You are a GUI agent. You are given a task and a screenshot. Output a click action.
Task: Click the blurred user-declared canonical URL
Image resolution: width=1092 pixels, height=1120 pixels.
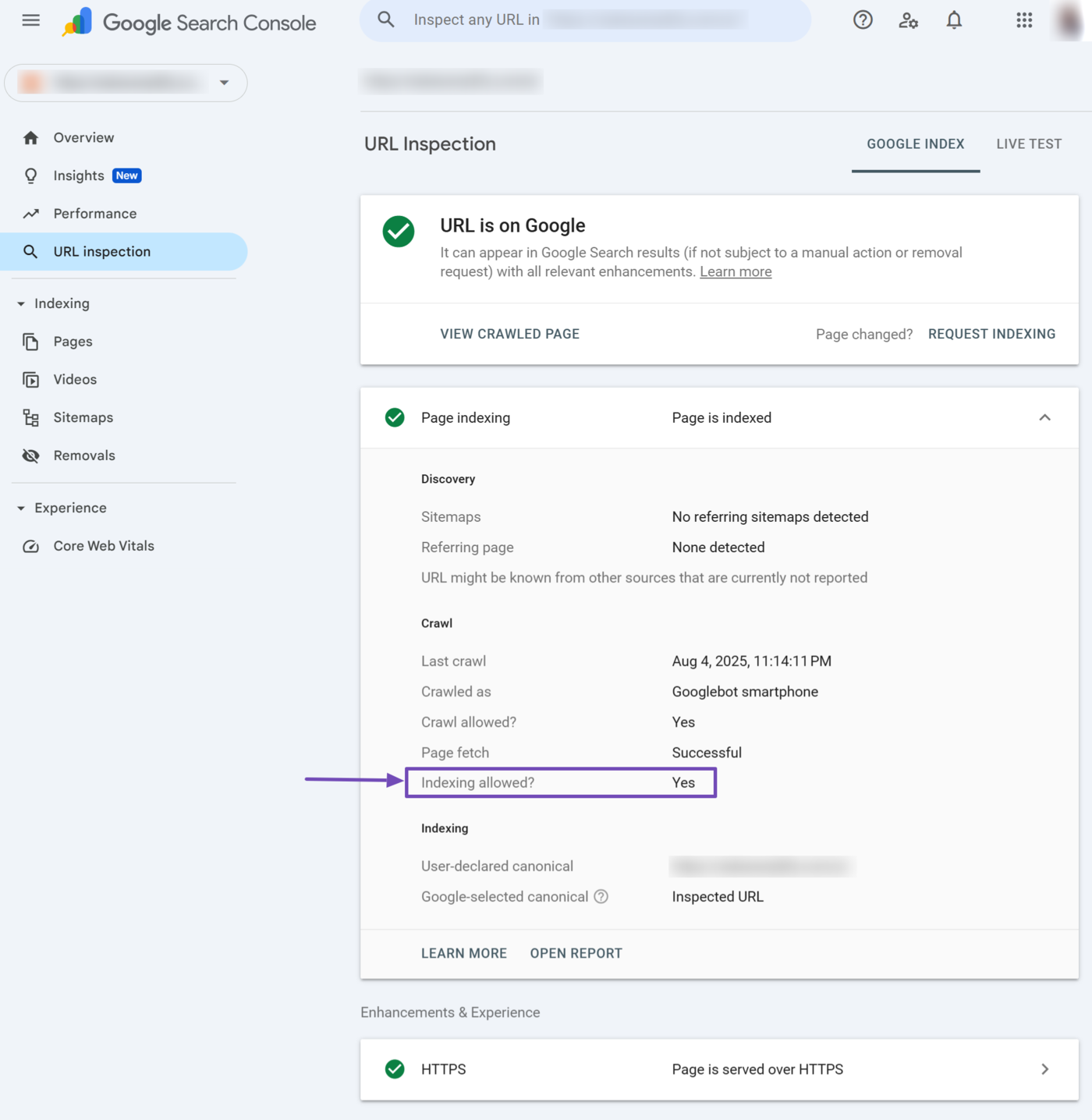762,867
